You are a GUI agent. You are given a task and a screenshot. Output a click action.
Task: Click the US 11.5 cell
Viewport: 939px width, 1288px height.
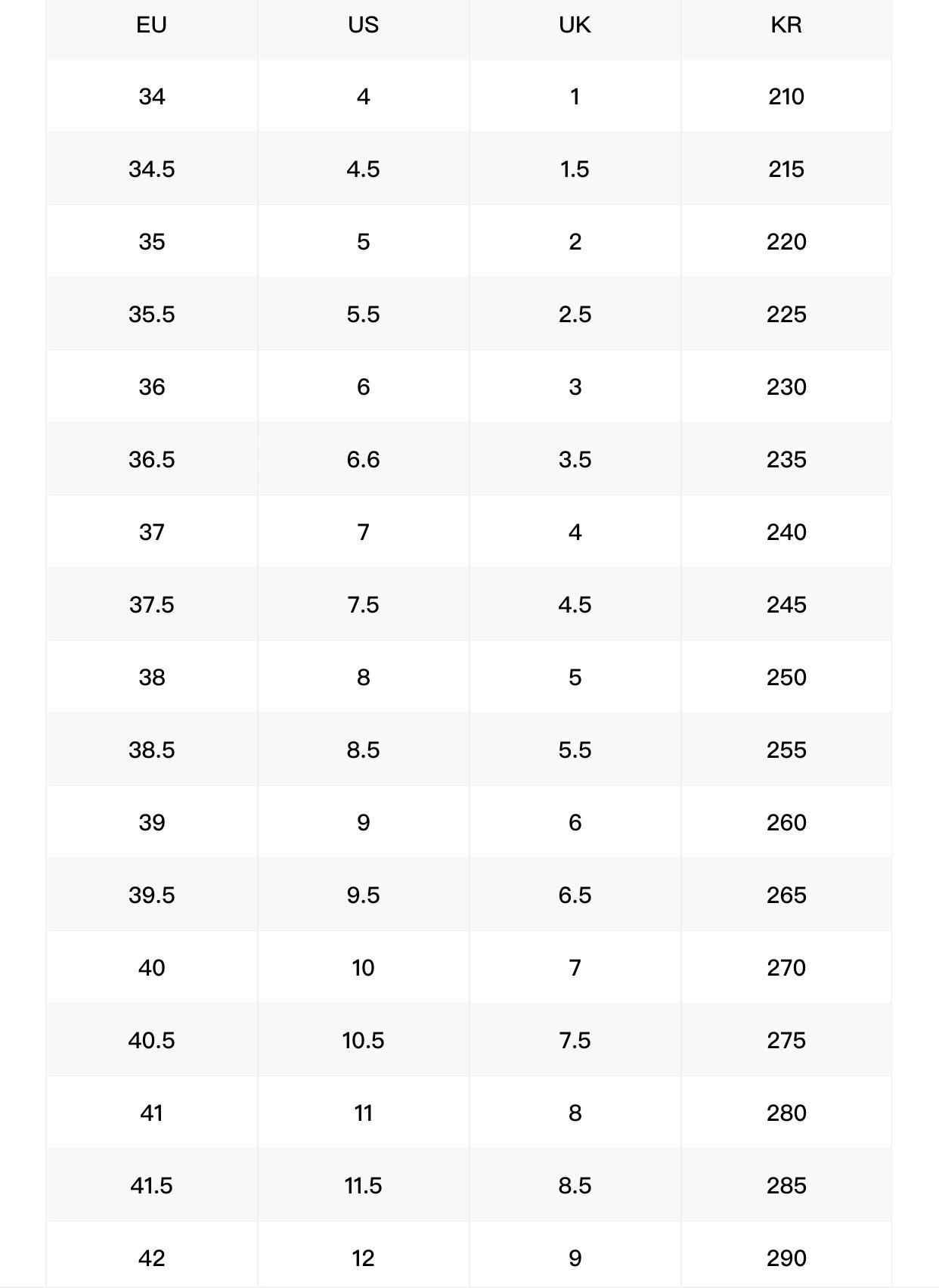(363, 1185)
